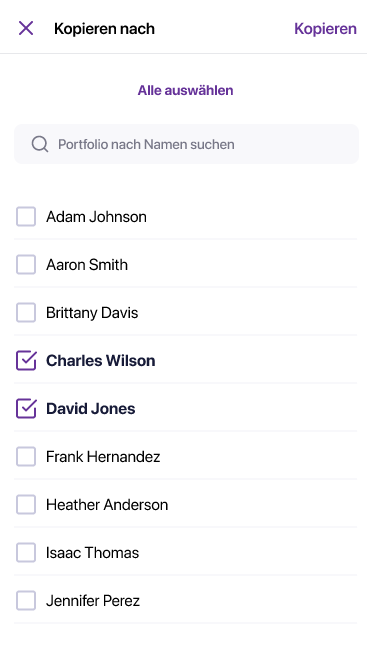367x649 pixels.
Task: Close the Kopieren nach dialog
Action: pos(26,29)
